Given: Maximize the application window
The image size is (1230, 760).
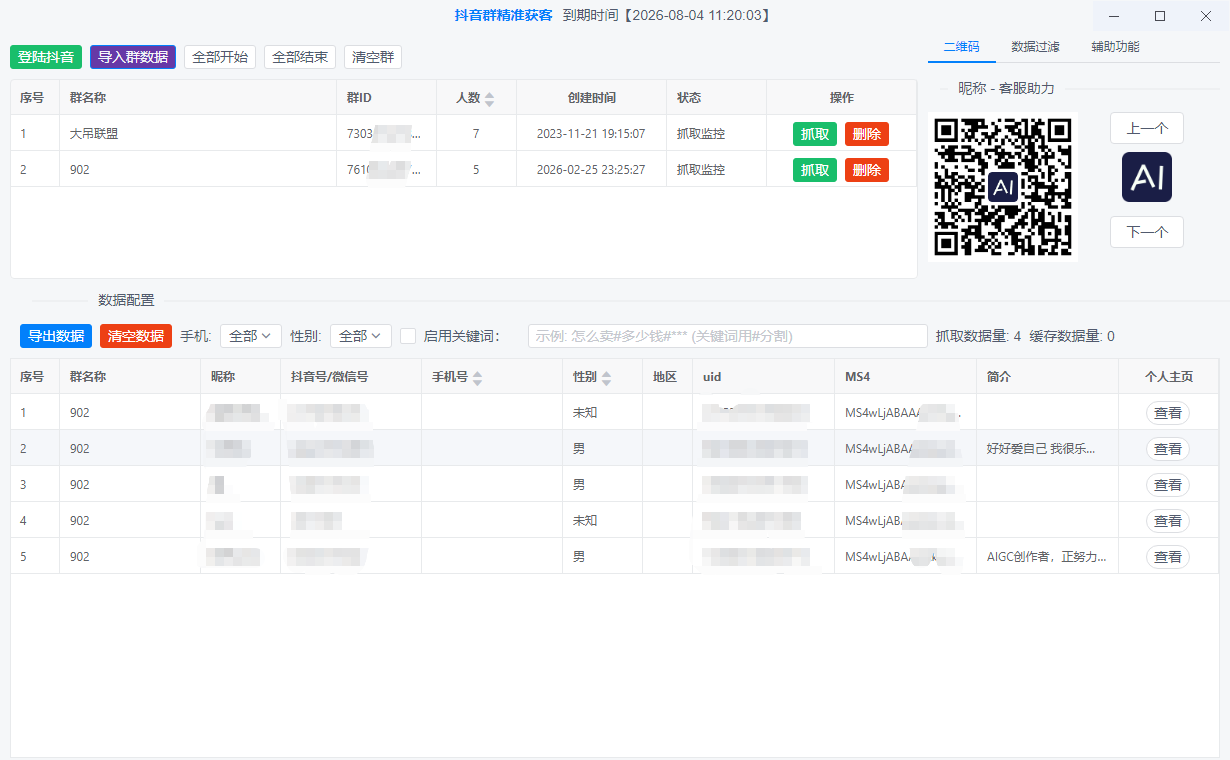Looking at the screenshot, I should click(x=1160, y=15).
